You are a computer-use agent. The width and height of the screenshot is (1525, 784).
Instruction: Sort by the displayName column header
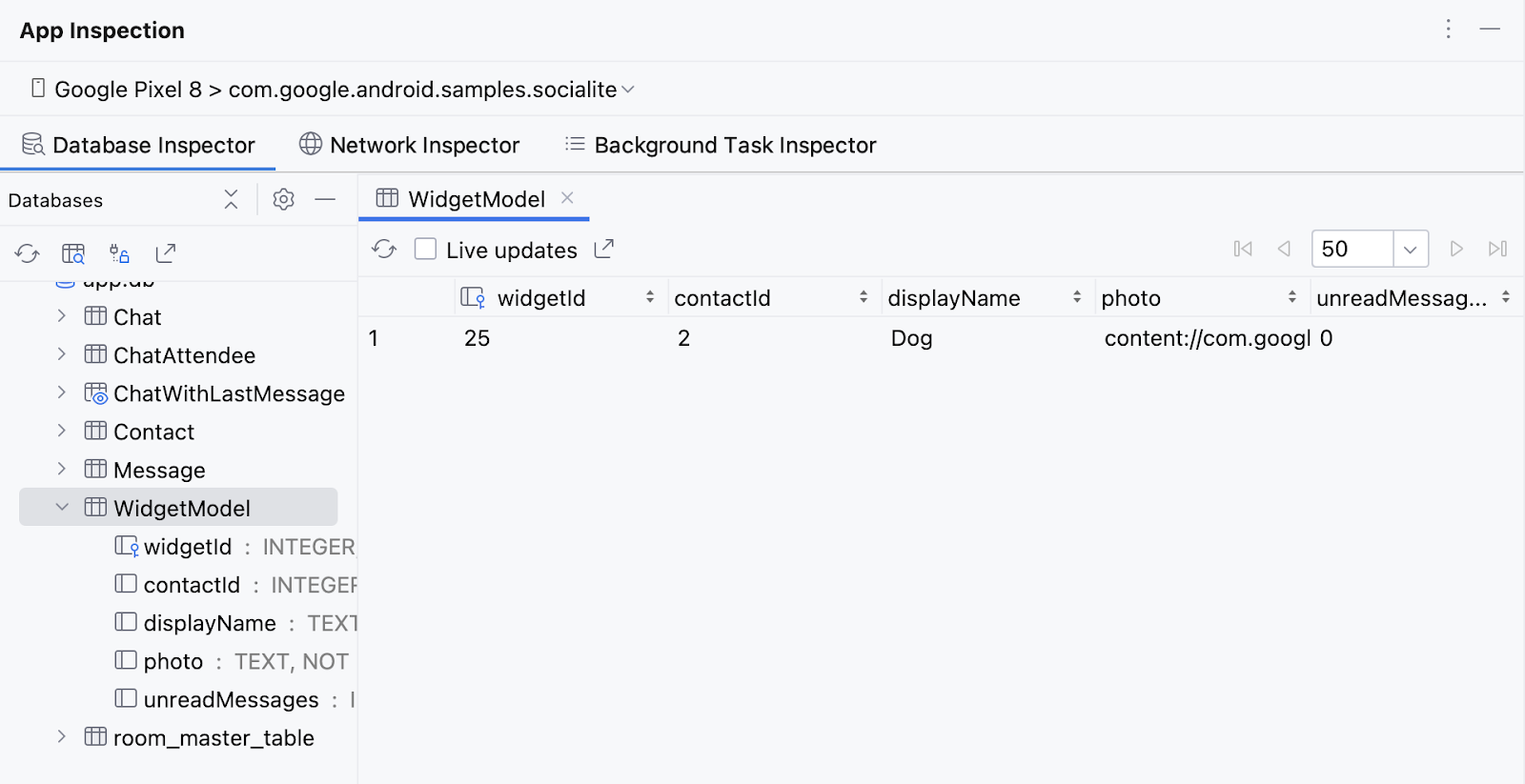[954, 298]
